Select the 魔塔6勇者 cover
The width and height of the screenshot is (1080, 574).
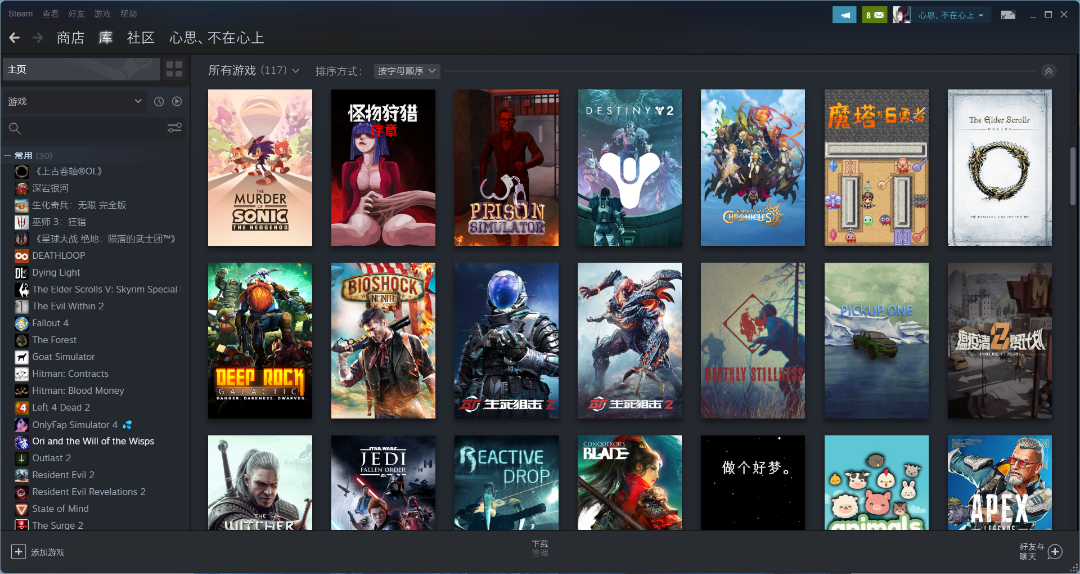876,167
